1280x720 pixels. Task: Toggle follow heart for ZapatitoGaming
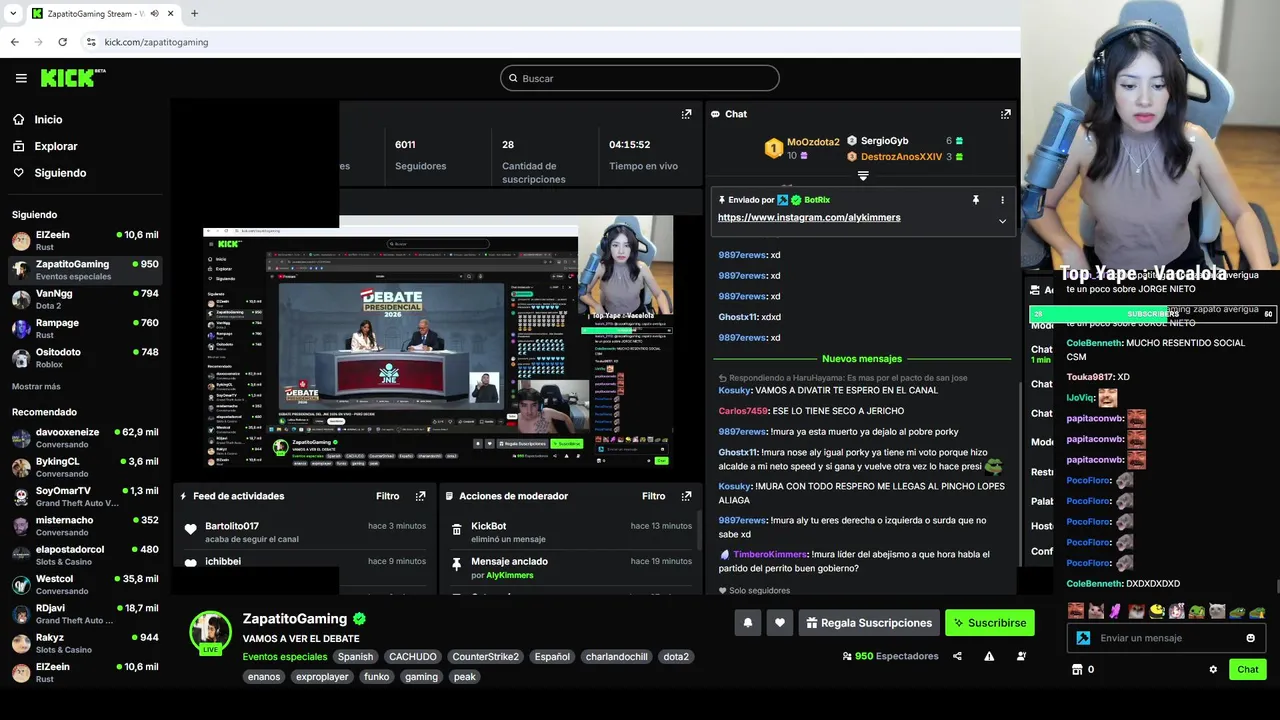[x=780, y=622]
